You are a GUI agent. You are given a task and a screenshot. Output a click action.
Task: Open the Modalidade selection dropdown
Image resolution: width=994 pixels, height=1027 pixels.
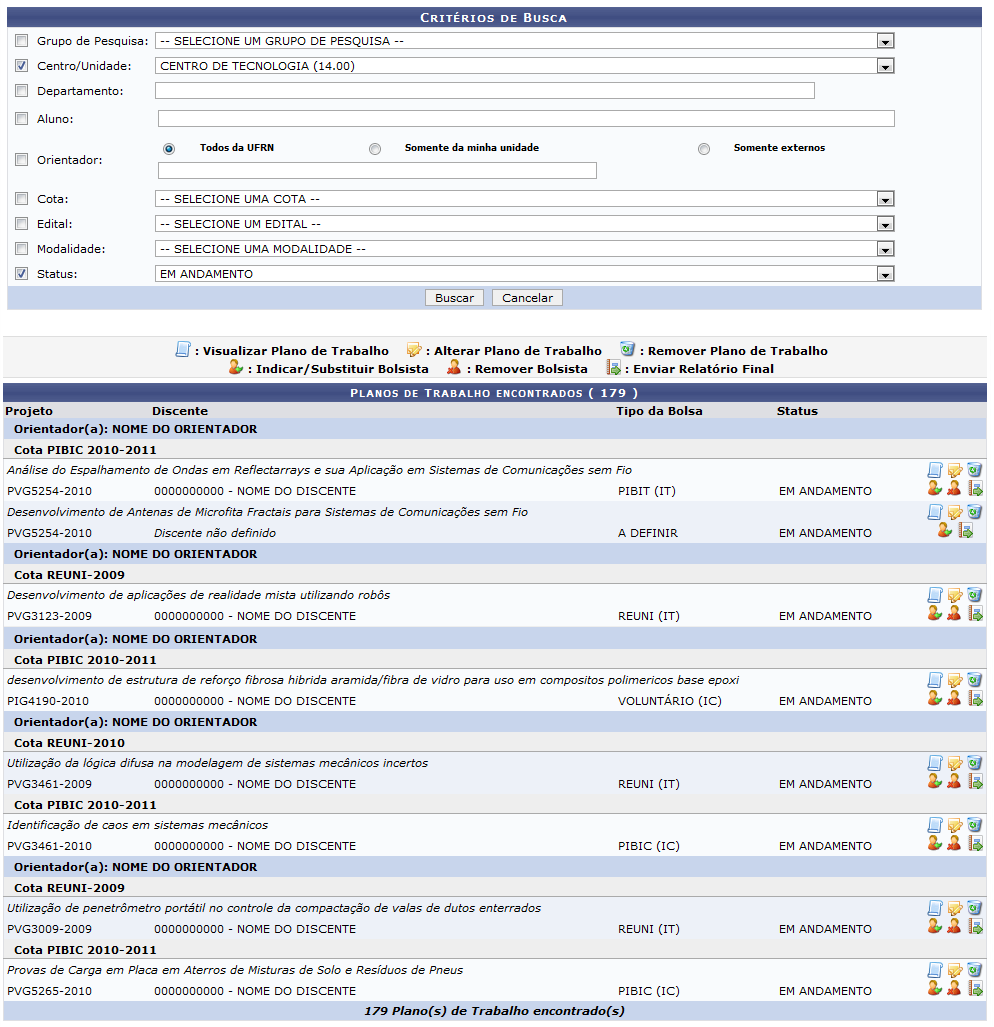click(884, 249)
